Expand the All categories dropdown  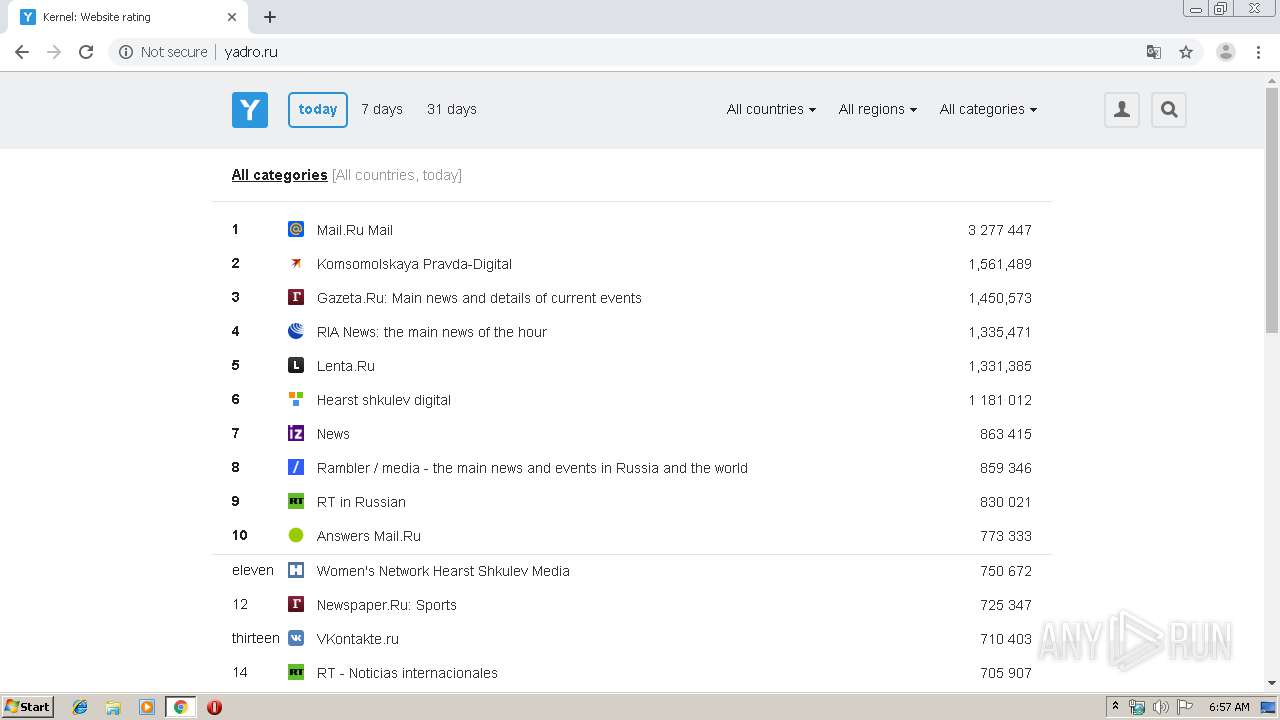point(988,109)
